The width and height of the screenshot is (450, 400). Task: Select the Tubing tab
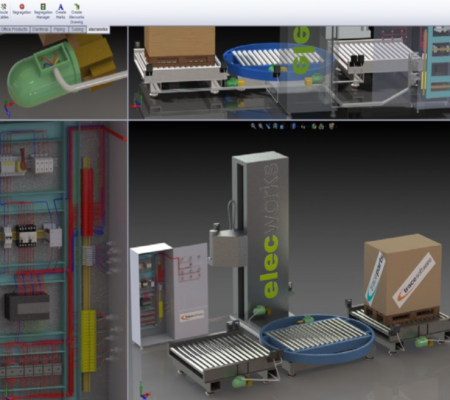point(77,29)
